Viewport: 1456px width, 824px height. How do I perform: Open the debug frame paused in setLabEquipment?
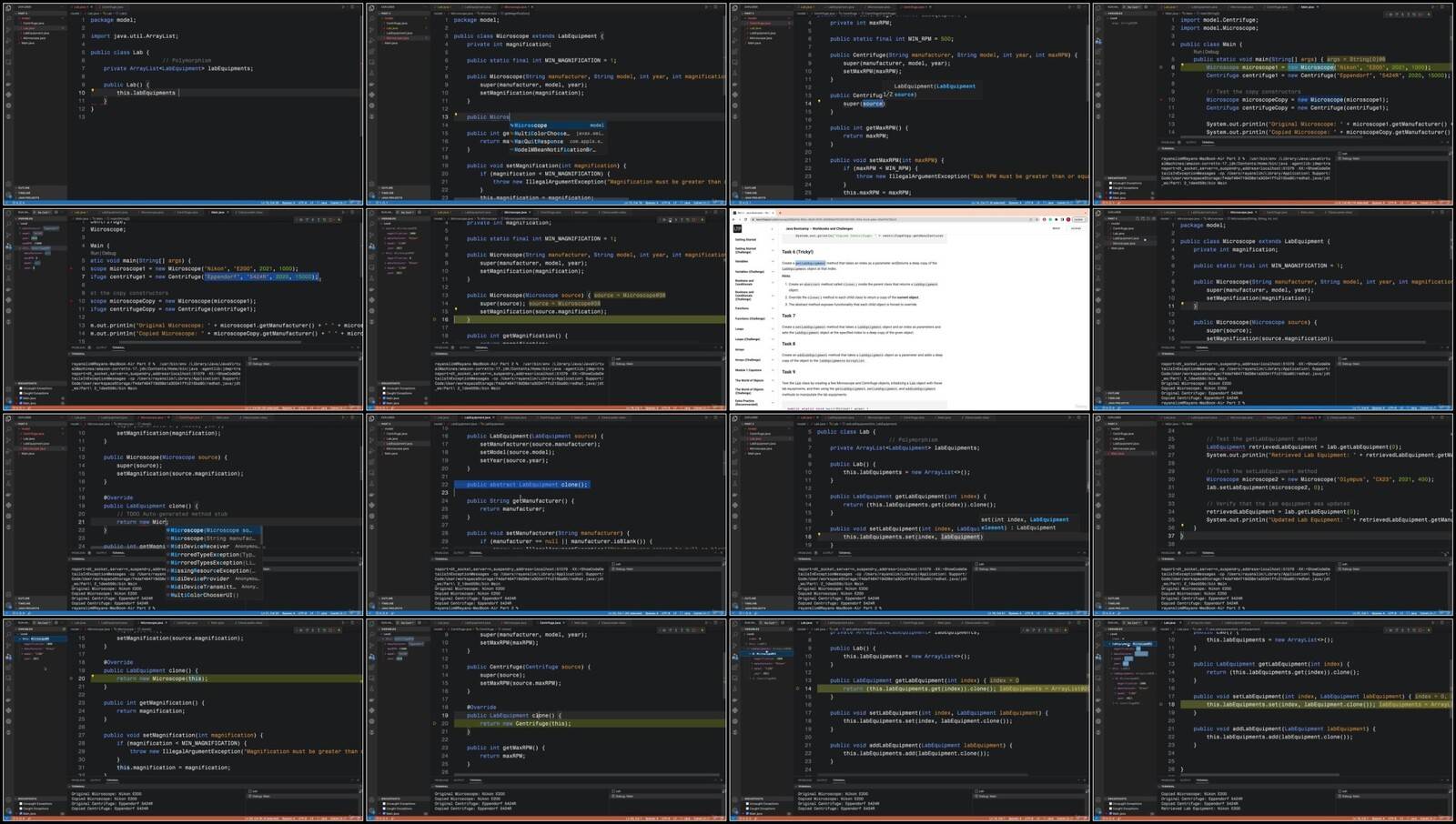click(x=1273, y=720)
